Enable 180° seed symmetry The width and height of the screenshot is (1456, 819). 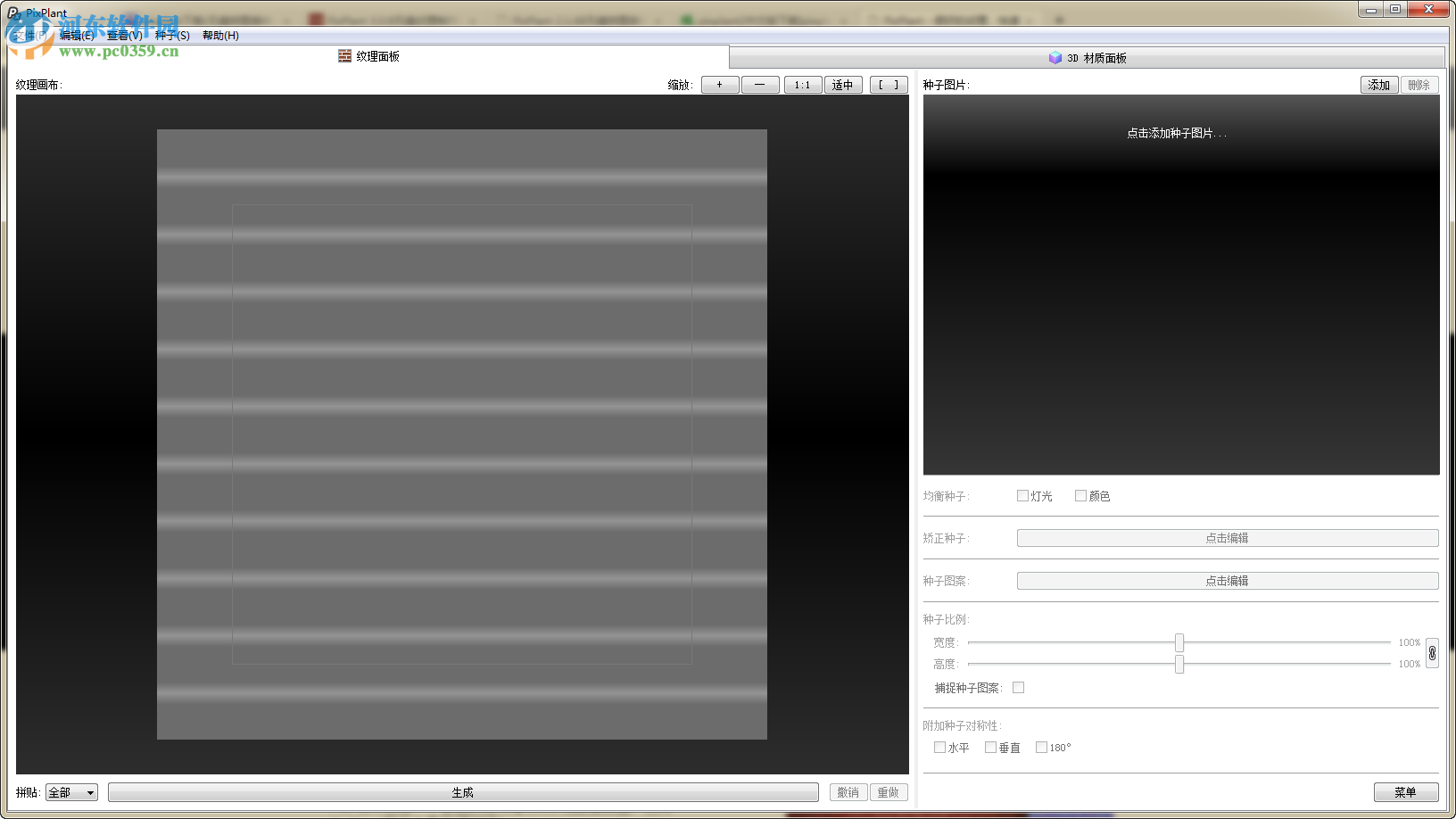1041,748
